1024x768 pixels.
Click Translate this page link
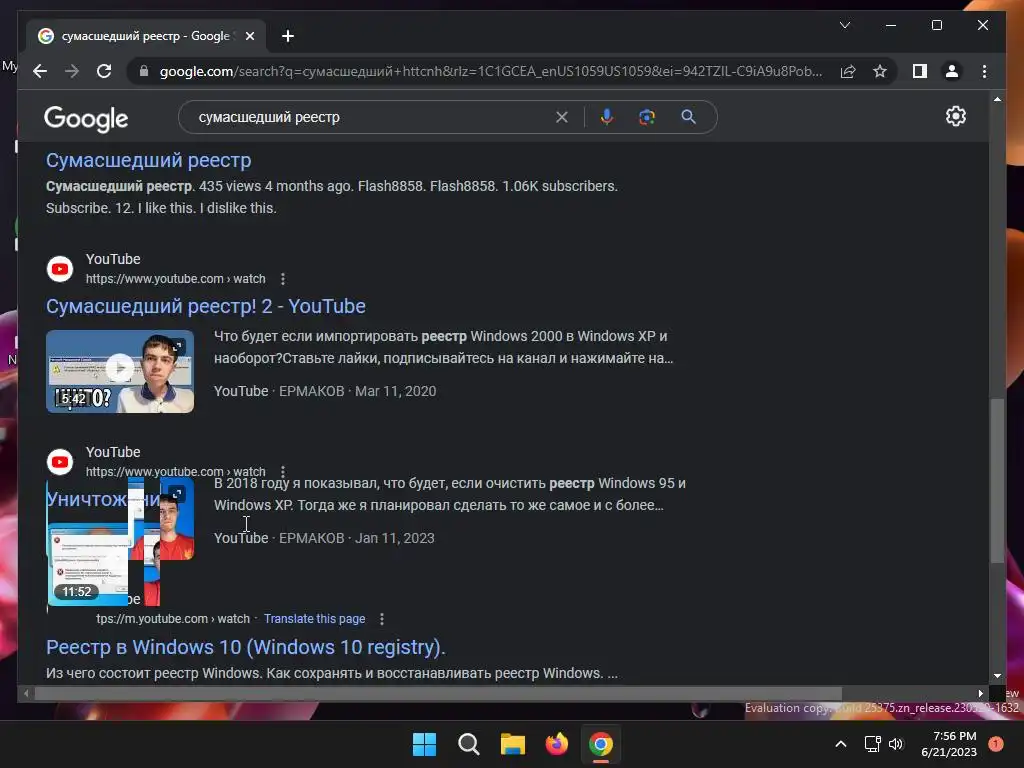tap(314, 618)
